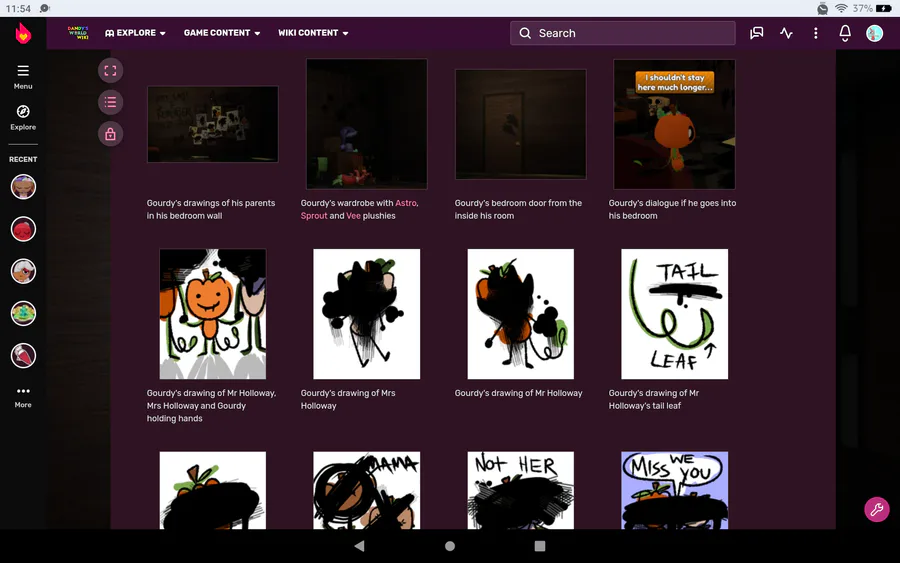Open the red character recent wiki avatar
The image size is (900, 563).
(24, 229)
